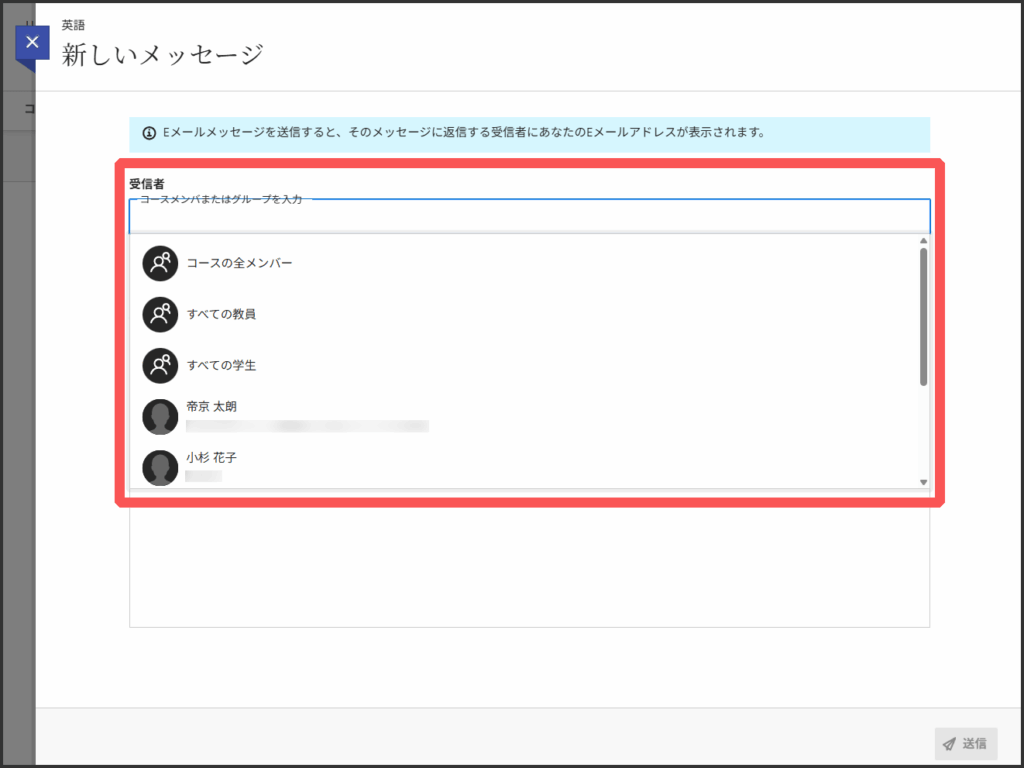Viewport: 1024px width, 768px height.
Task: Pick すべての学生 in the dropdown list
Action: click(x=221, y=365)
